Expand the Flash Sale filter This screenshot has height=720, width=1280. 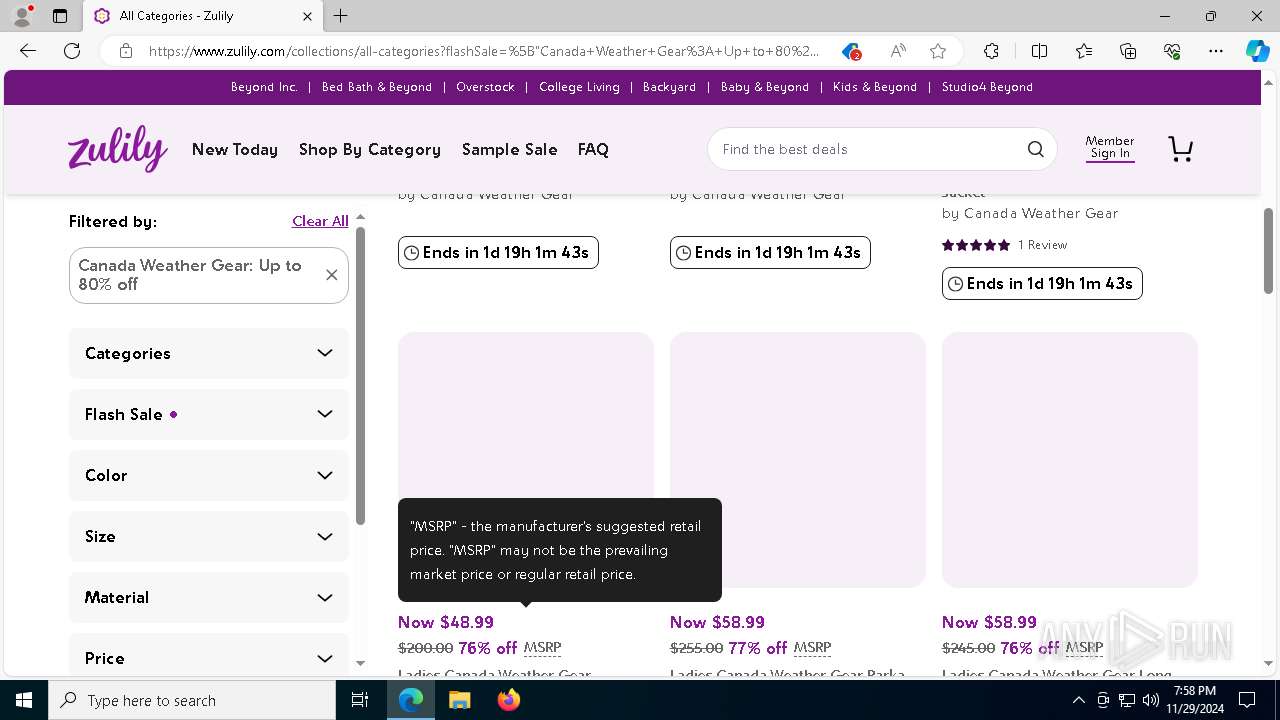click(209, 414)
